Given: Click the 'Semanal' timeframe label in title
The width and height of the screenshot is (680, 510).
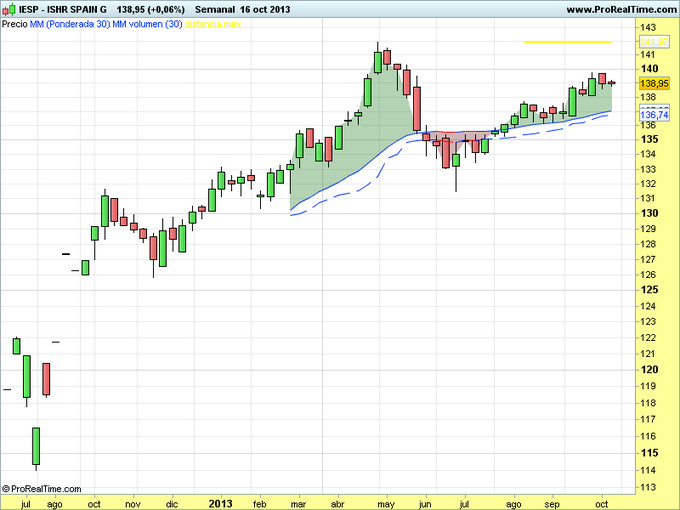Looking at the screenshot, I should tap(214, 9).
